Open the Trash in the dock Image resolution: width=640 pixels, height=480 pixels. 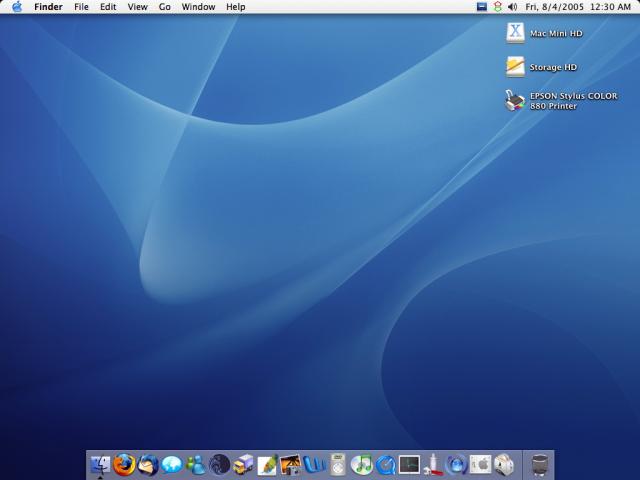tap(539, 464)
